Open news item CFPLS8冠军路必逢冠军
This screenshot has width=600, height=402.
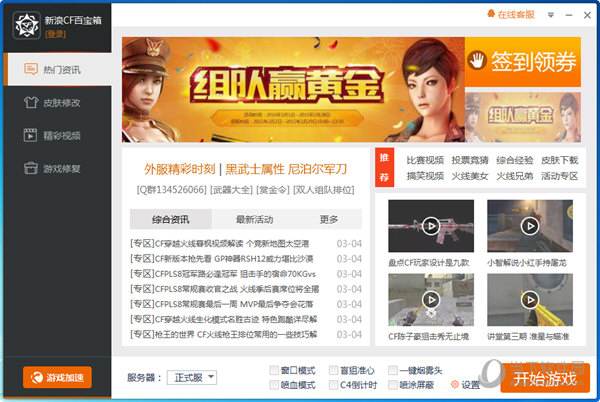click(x=223, y=274)
